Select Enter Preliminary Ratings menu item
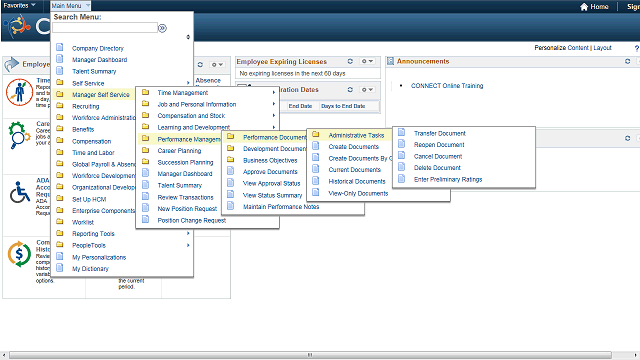The image size is (640, 360). pyautogui.click(x=448, y=179)
